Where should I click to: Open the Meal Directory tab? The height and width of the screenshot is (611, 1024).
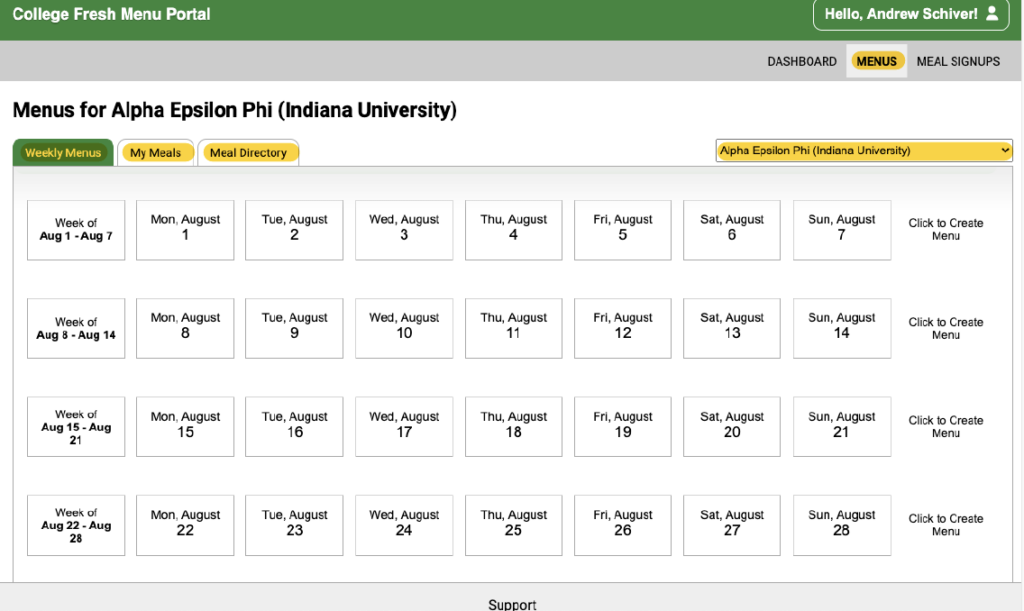248,153
